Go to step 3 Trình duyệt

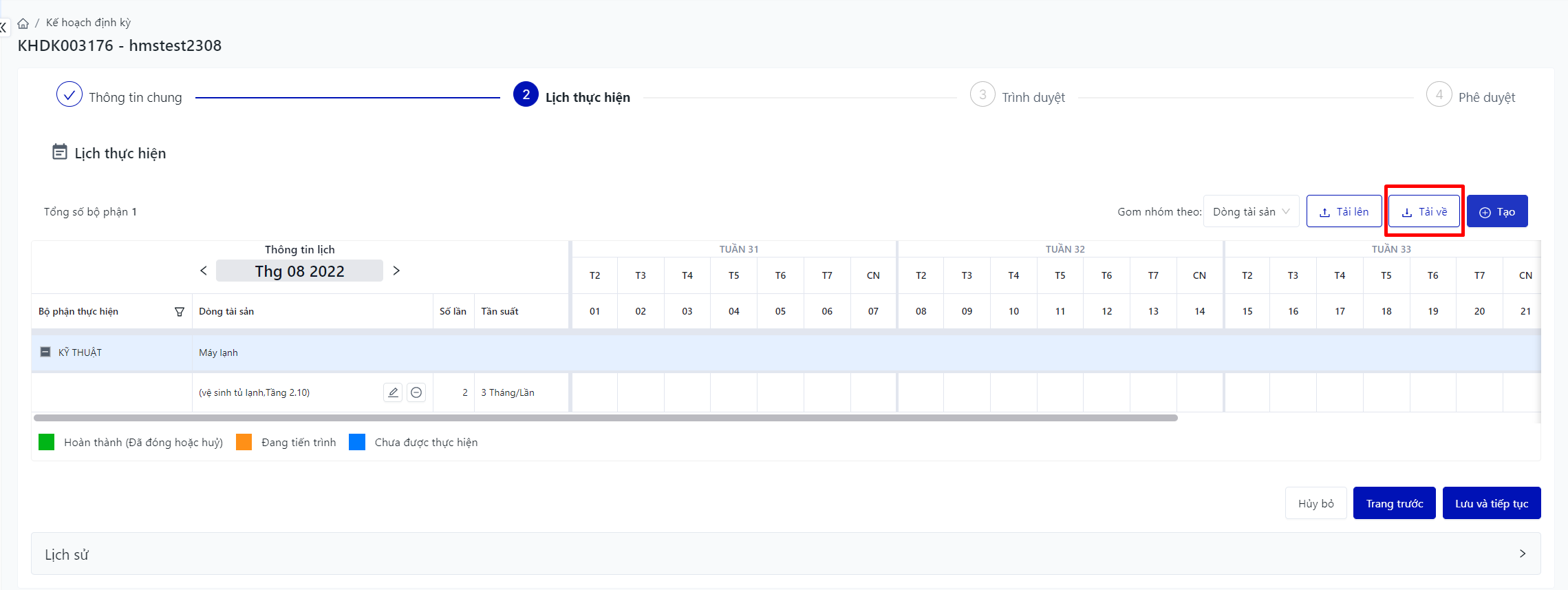point(982,95)
